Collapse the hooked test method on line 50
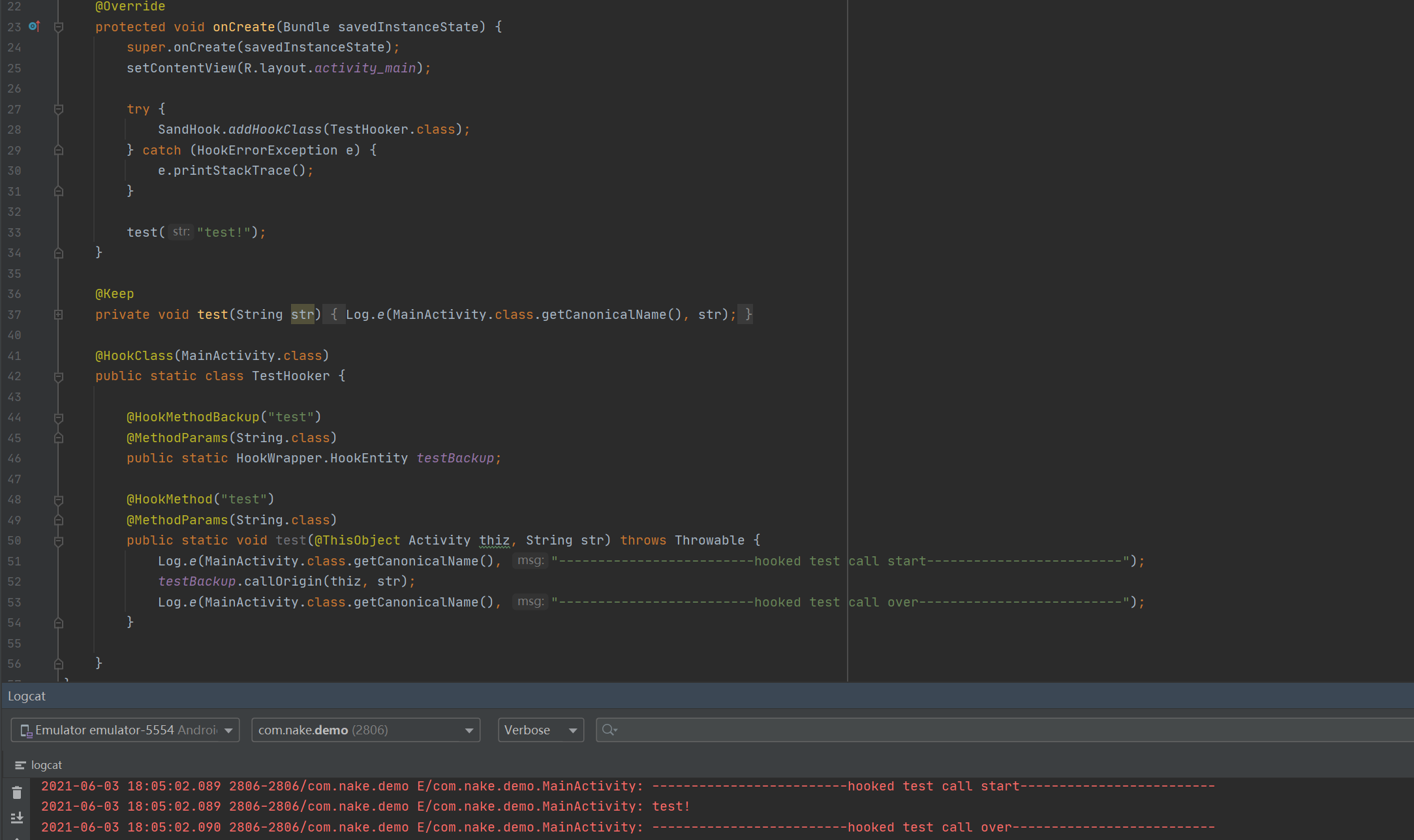The width and height of the screenshot is (1414, 840). click(x=59, y=541)
